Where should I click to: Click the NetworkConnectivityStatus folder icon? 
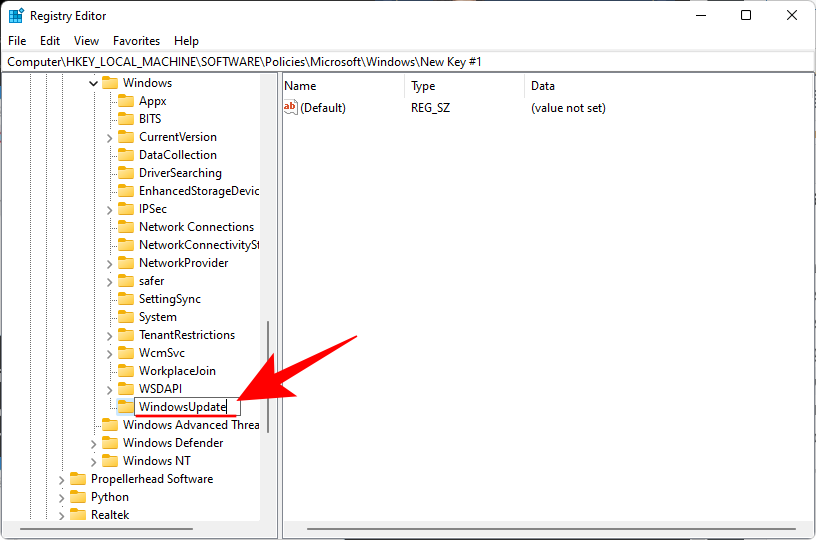[x=126, y=245]
